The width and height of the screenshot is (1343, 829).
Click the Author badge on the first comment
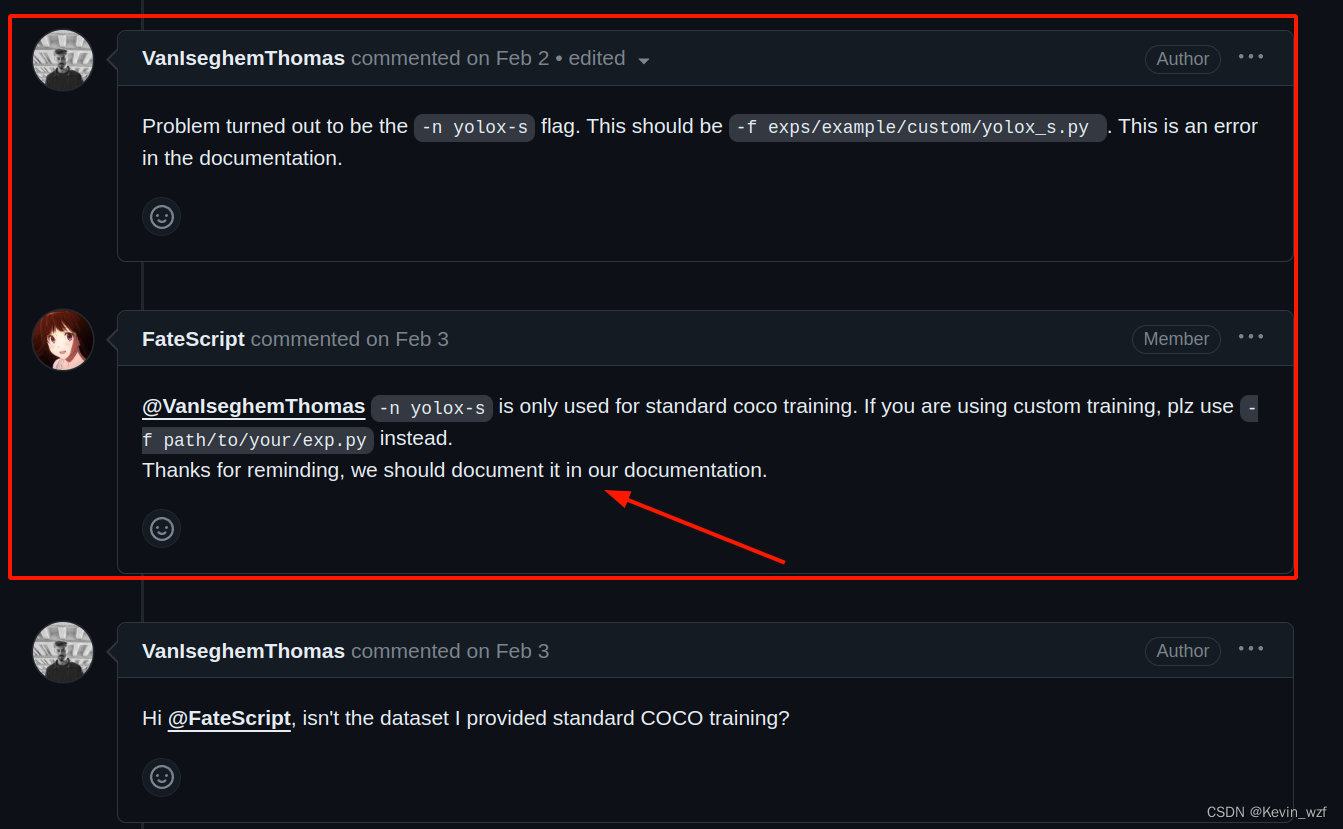coord(1183,59)
